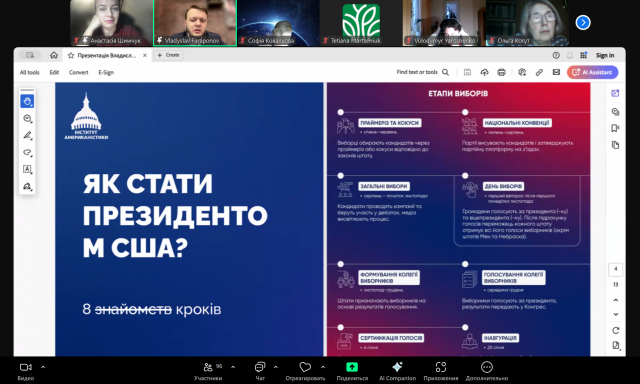
Task: Open the Edit menu
Action: (54, 72)
